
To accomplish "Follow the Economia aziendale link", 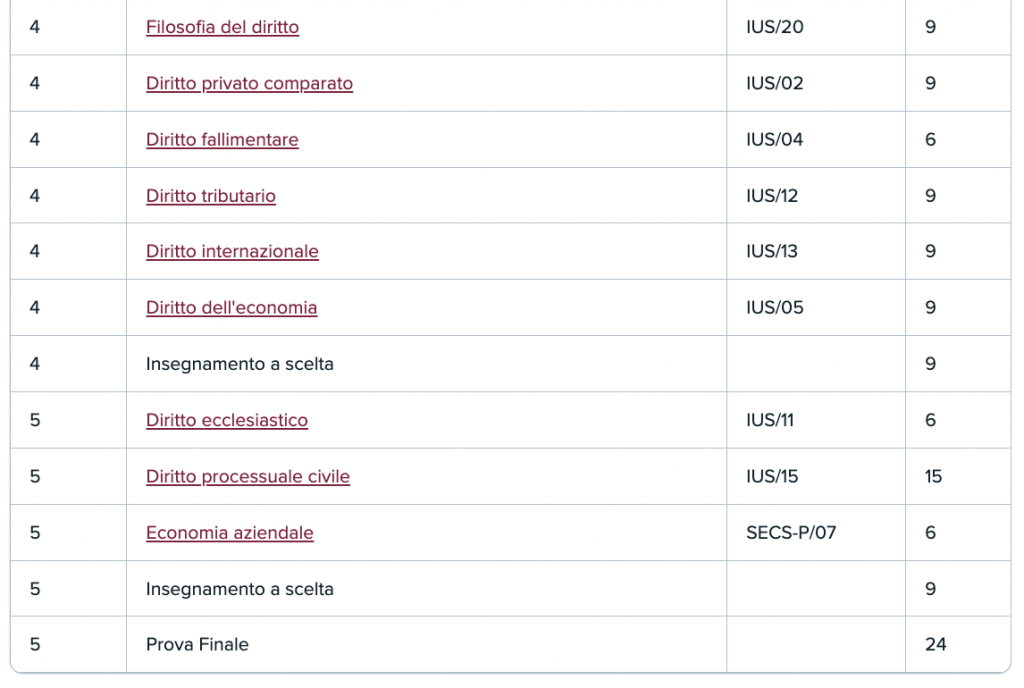I will [x=230, y=533].
